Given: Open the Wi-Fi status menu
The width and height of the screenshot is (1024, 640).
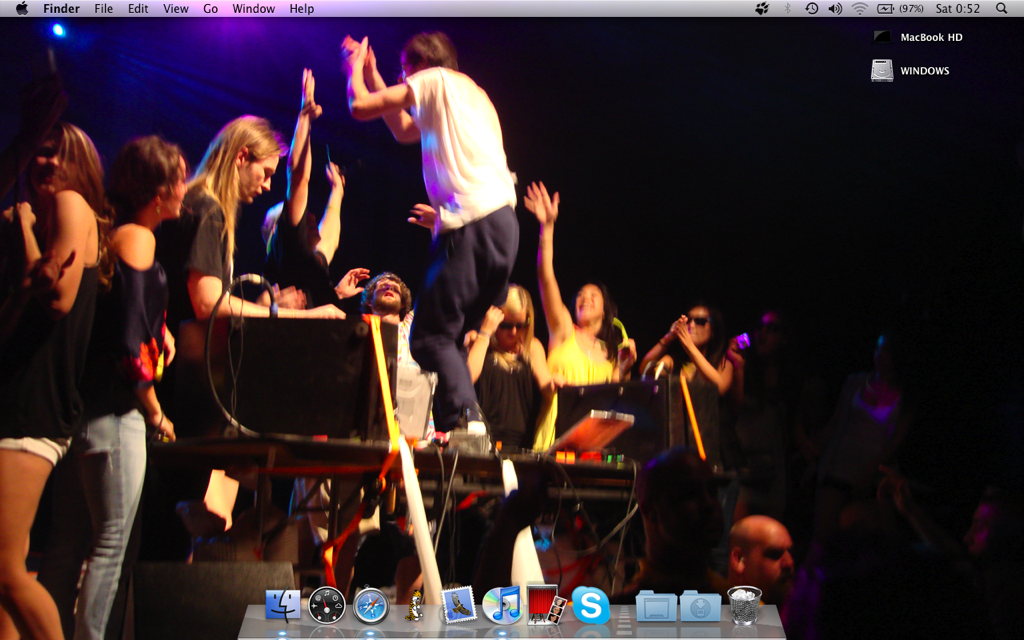Looking at the screenshot, I should pyautogui.click(x=860, y=8).
